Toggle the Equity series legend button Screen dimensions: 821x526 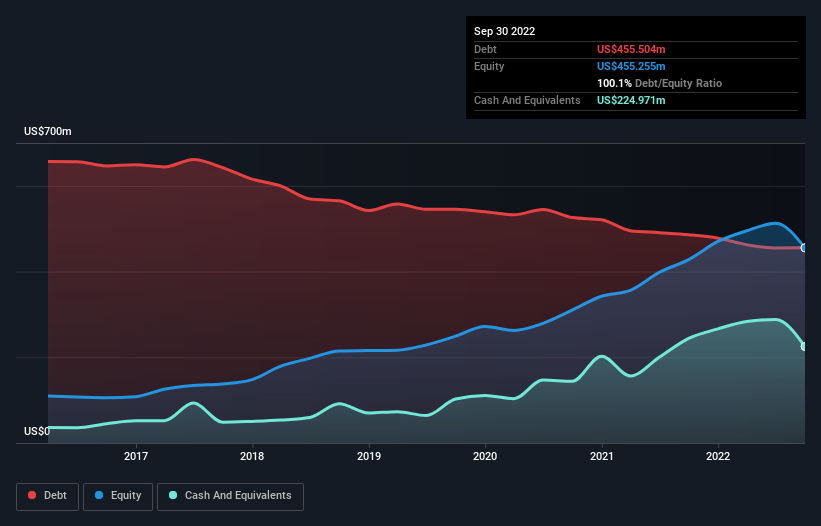(118, 496)
